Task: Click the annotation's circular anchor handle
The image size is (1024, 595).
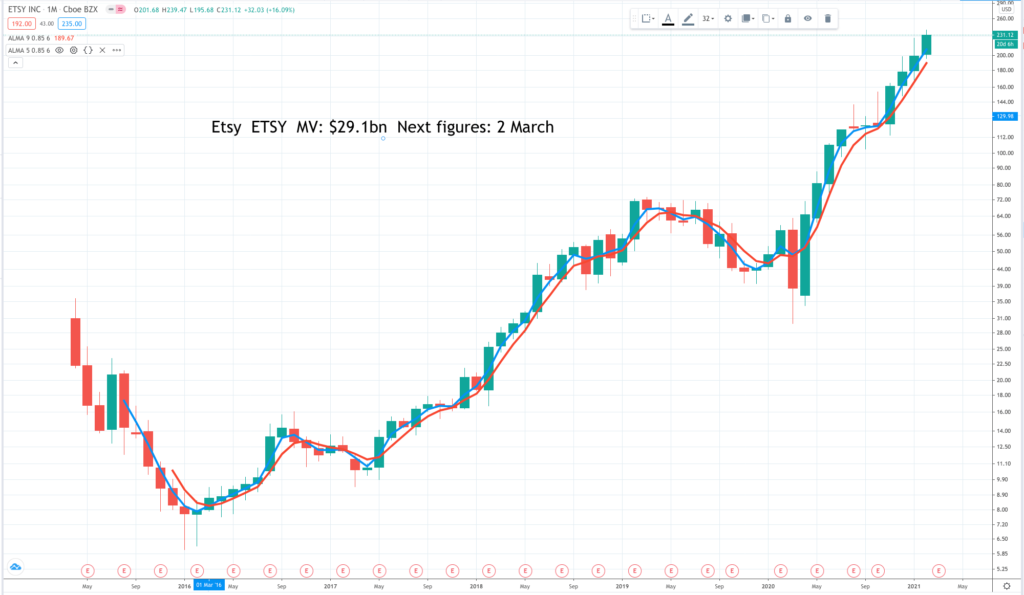Action: [x=383, y=138]
